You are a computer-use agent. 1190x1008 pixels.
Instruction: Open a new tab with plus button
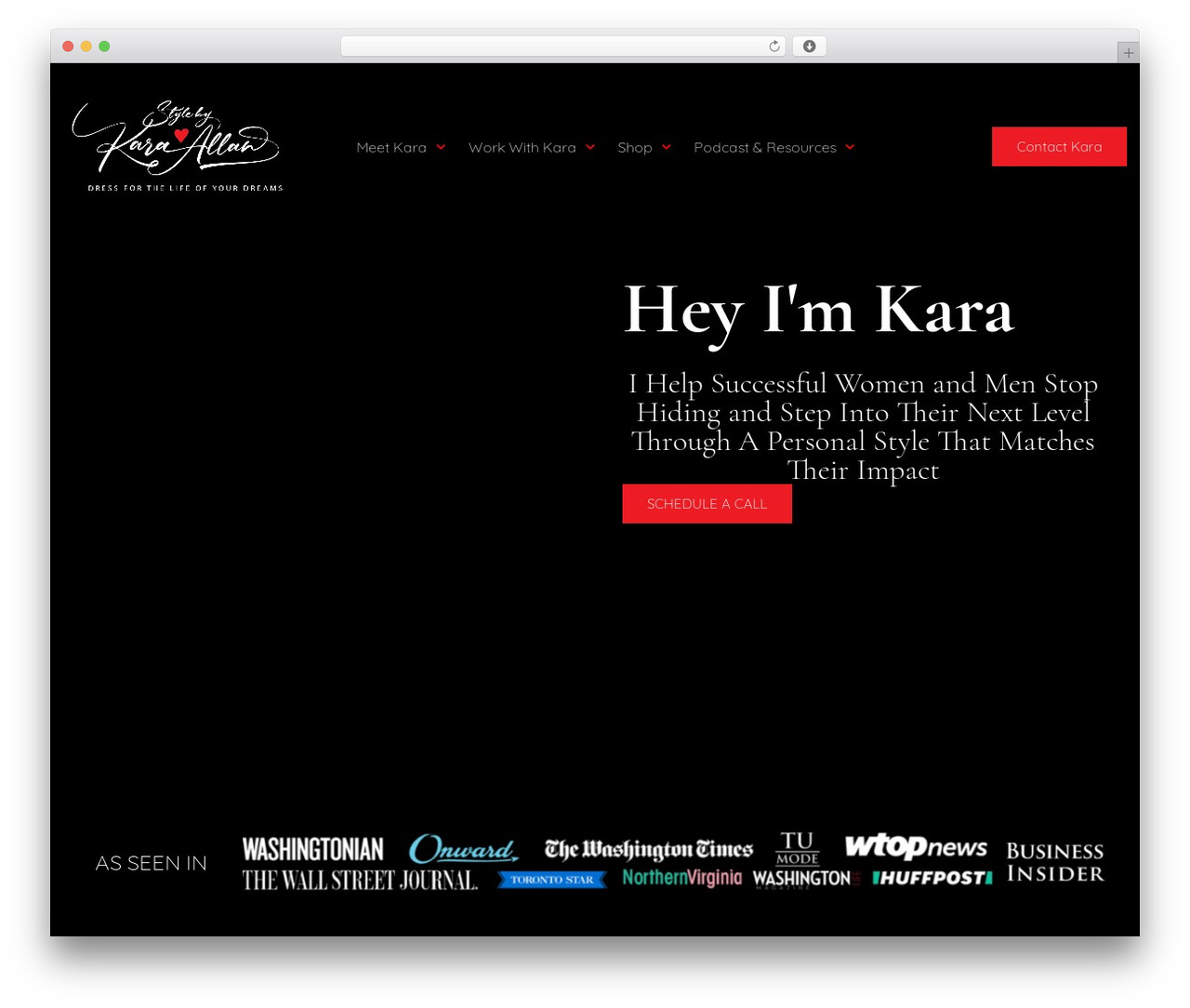pos(1128,53)
